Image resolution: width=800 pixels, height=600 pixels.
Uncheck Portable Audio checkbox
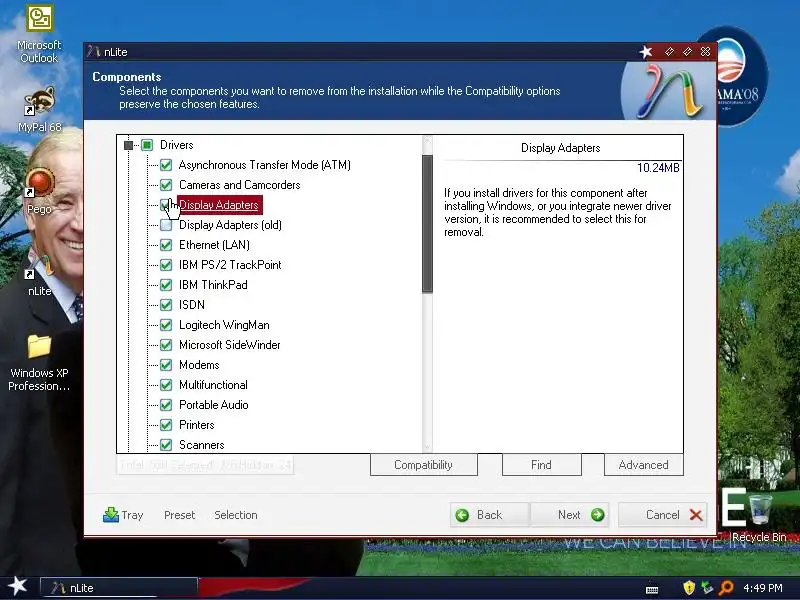point(166,405)
